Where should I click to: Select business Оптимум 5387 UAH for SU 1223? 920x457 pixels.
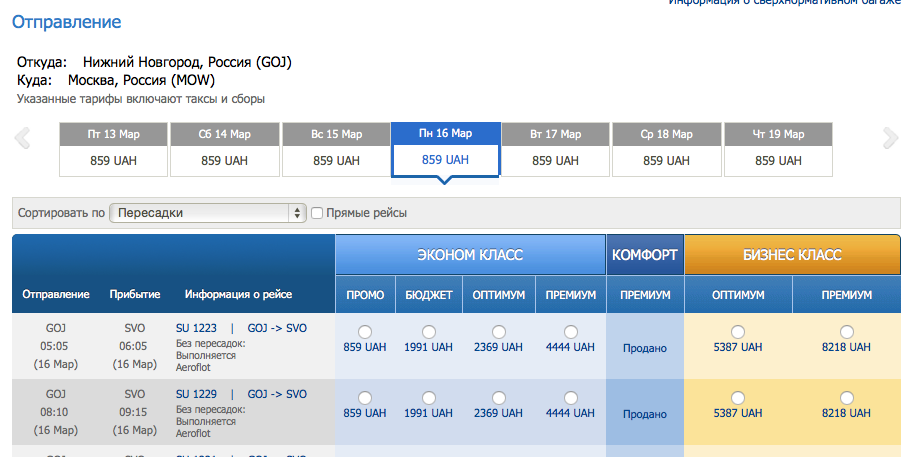[738, 332]
